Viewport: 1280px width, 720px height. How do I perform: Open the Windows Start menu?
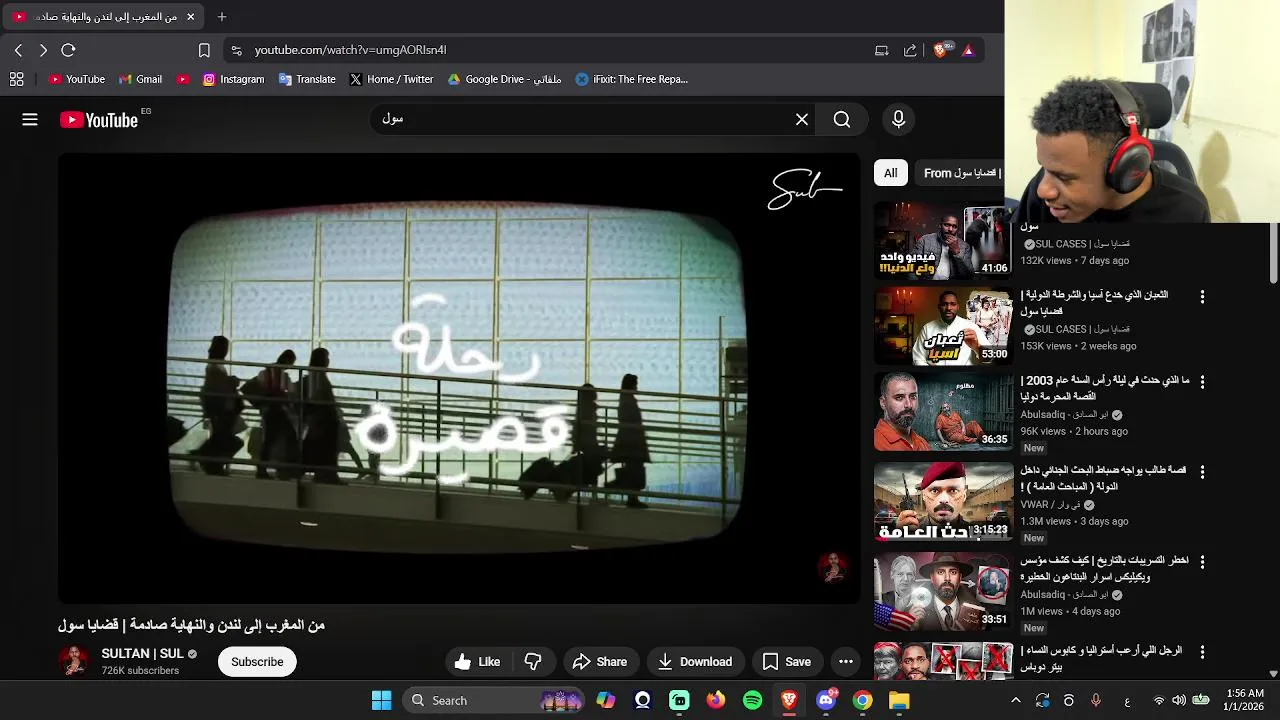(x=381, y=700)
